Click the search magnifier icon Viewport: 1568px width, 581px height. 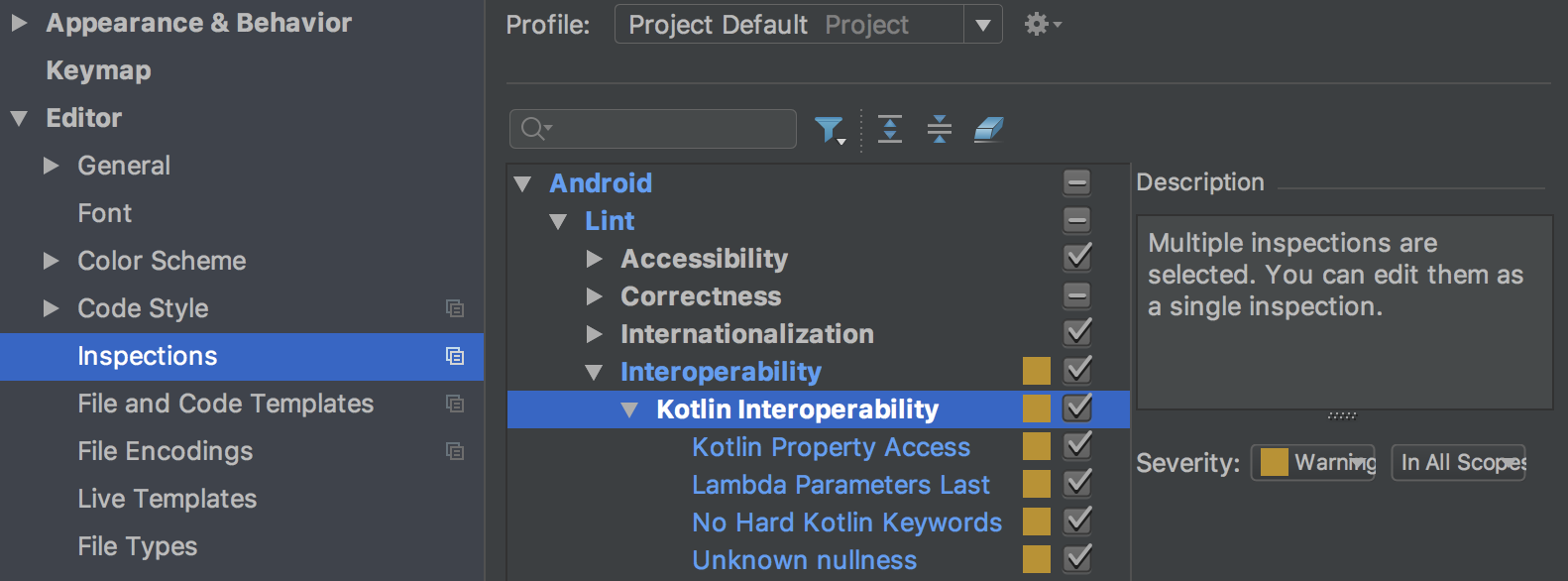tap(535, 129)
